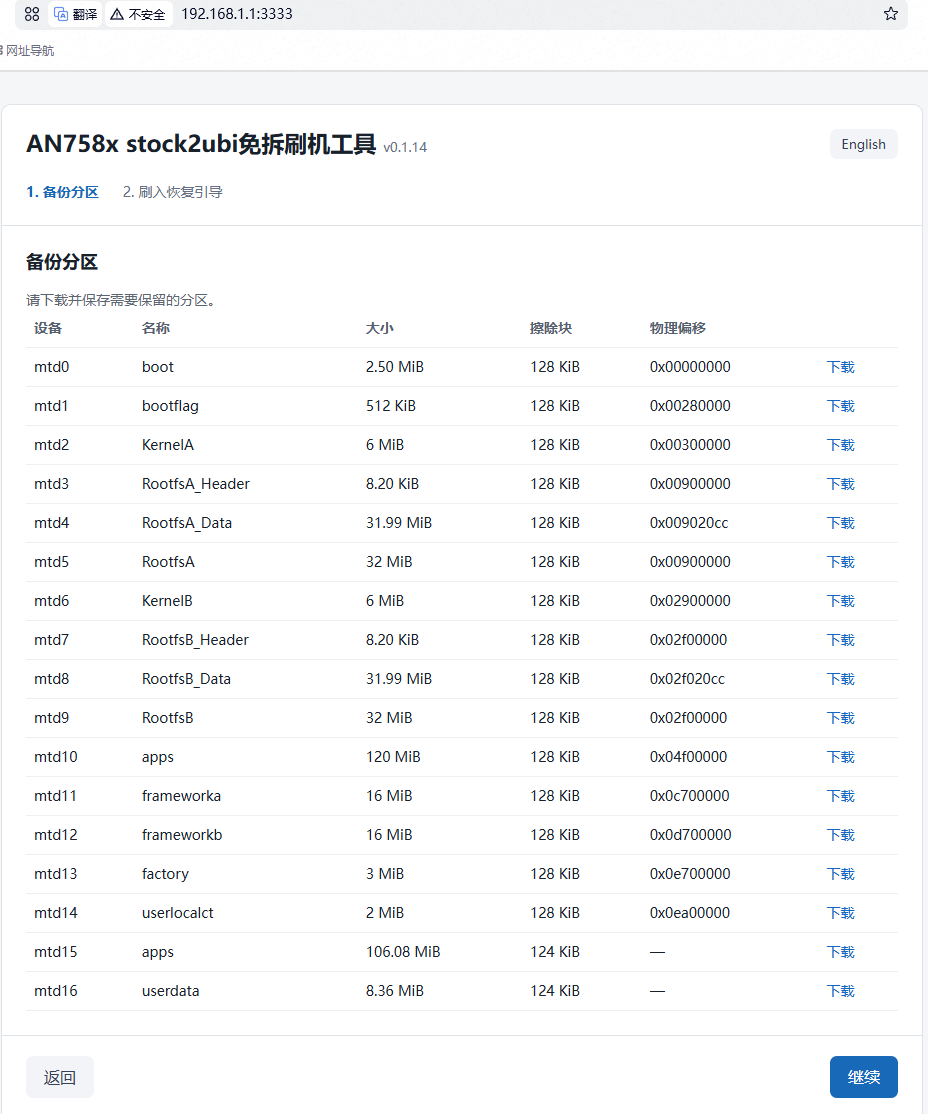
Task: Select the 1. 备份分区 step tab
Action: (x=63, y=192)
